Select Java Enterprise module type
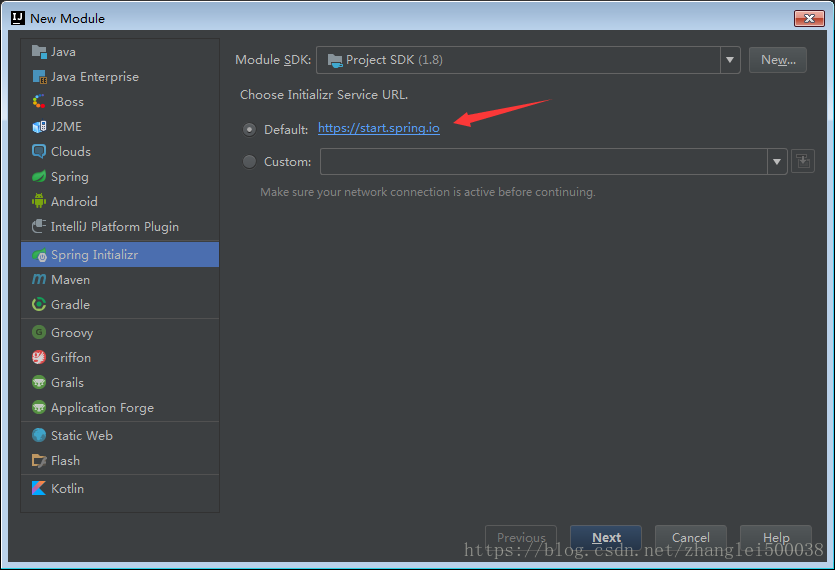This screenshot has width=835, height=570. pos(120,77)
